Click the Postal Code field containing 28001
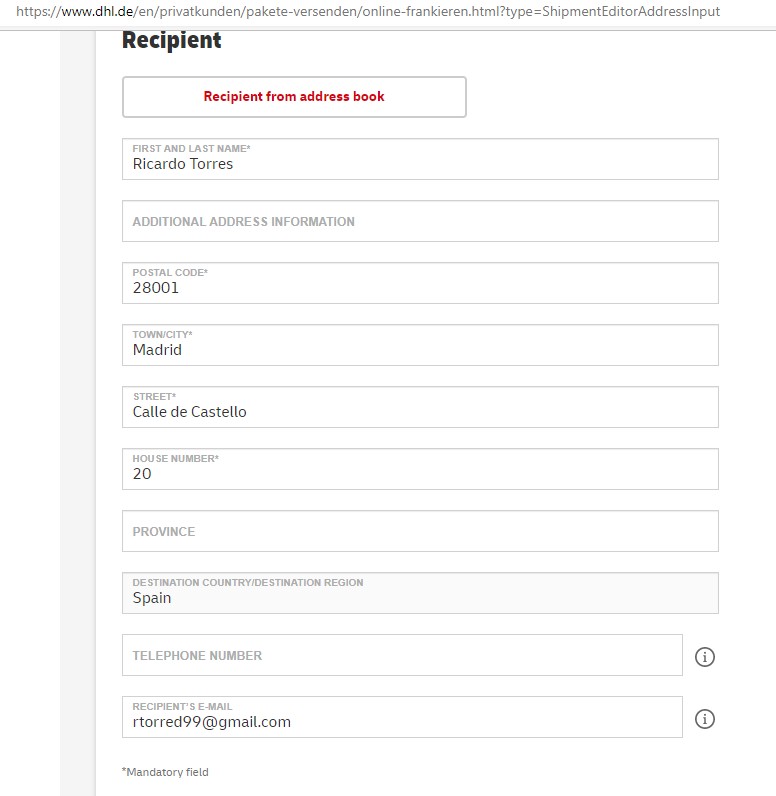Image resolution: width=776 pixels, height=796 pixels. 420,283
